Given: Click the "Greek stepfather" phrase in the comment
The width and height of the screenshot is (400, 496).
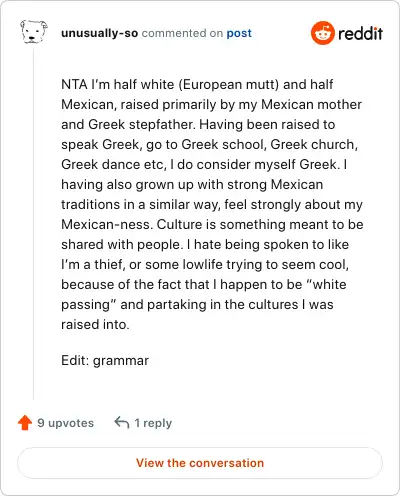Looking at the screenshot, I should 141,125.
